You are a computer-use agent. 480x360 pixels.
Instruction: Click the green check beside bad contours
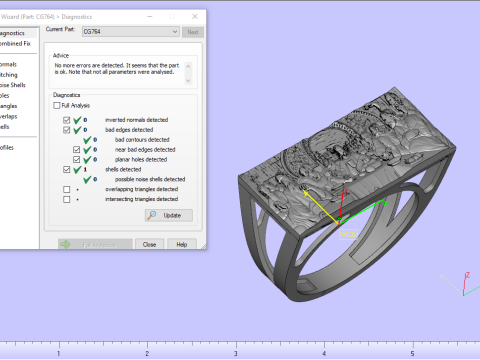(x=87, y=140)
